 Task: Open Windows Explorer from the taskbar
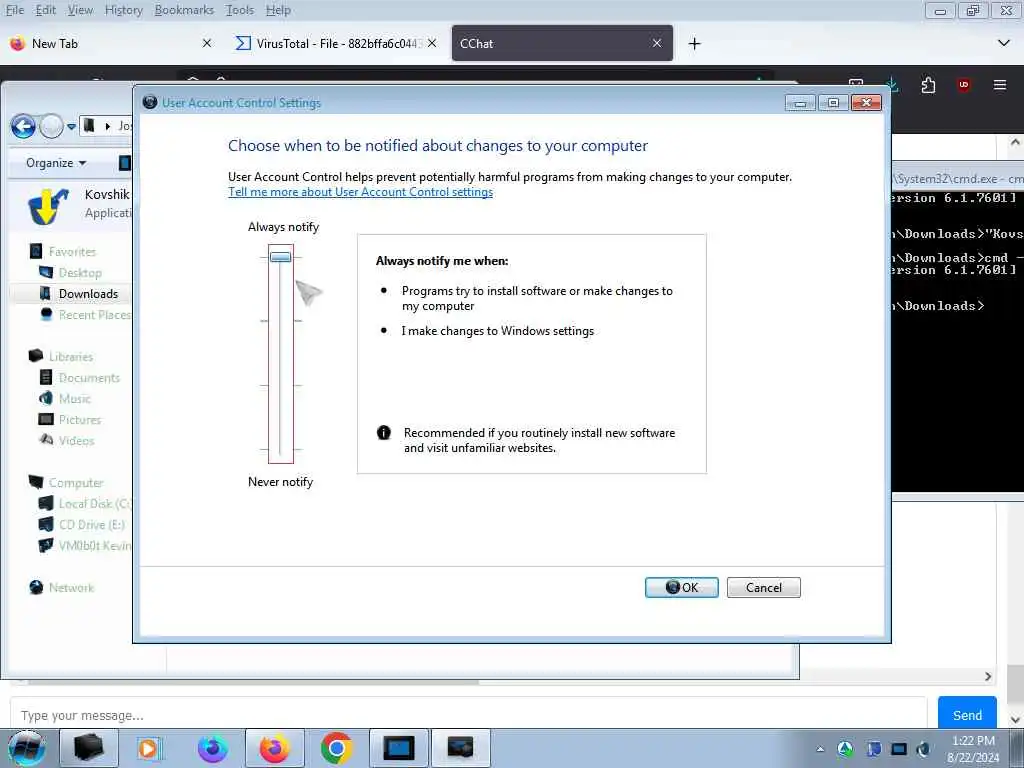tap(89, 748)
